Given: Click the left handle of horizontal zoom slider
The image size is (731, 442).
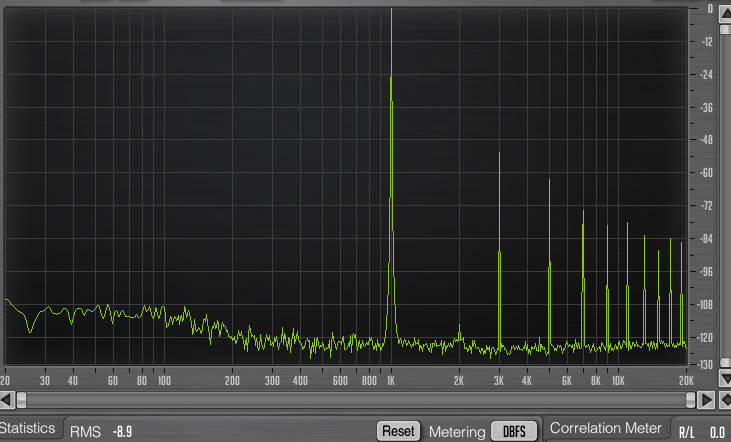Looking at the screenshot, I should 21,400.
